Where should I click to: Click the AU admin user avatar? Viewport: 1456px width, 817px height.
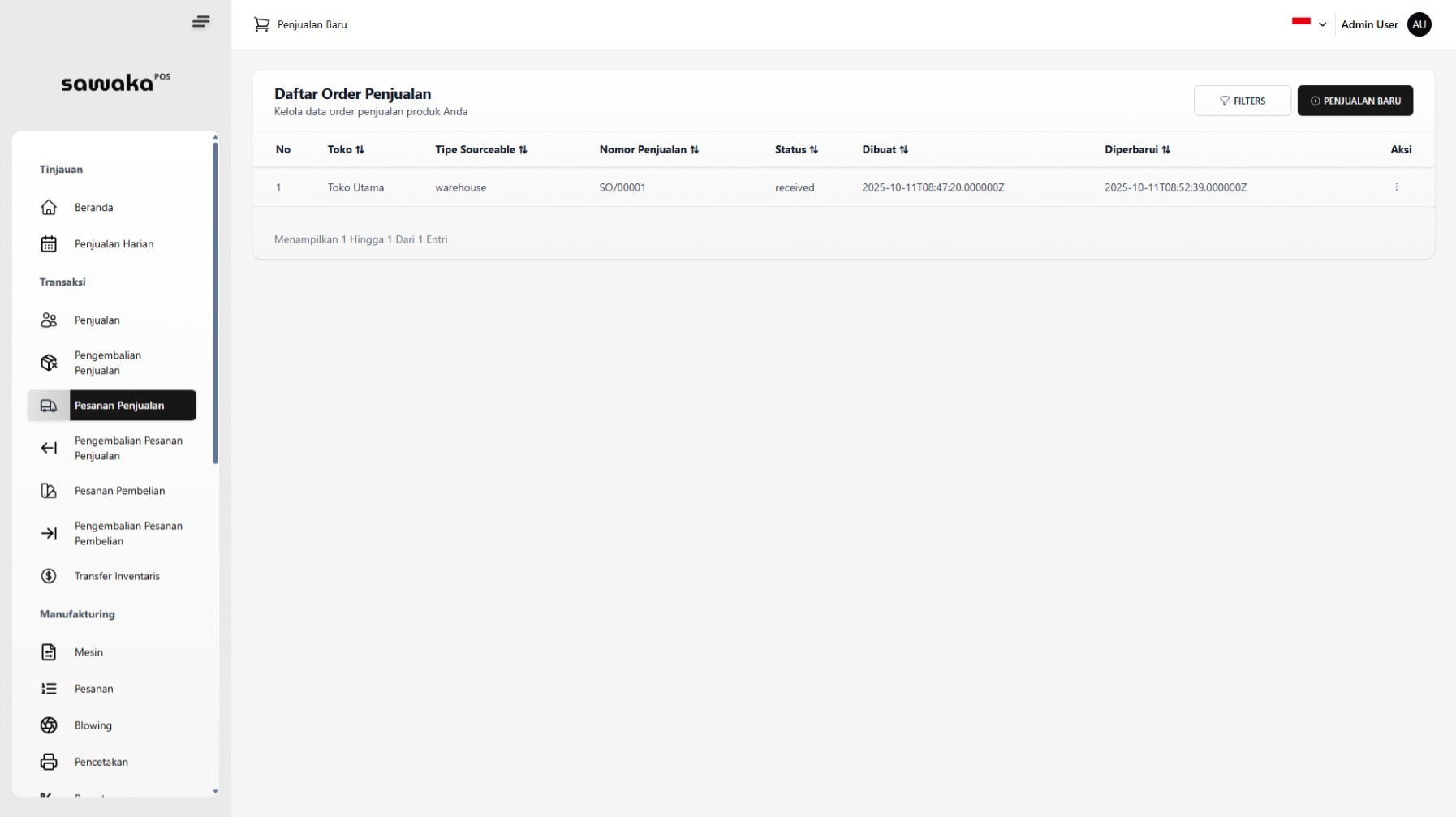1419,24
